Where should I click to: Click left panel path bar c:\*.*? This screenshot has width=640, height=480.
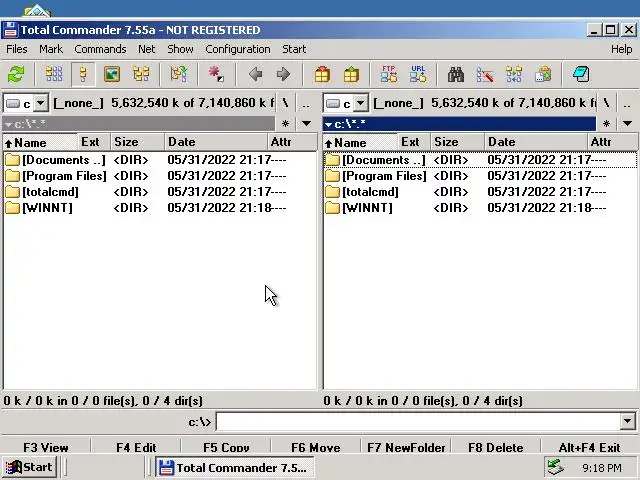[x=138, y=124]
